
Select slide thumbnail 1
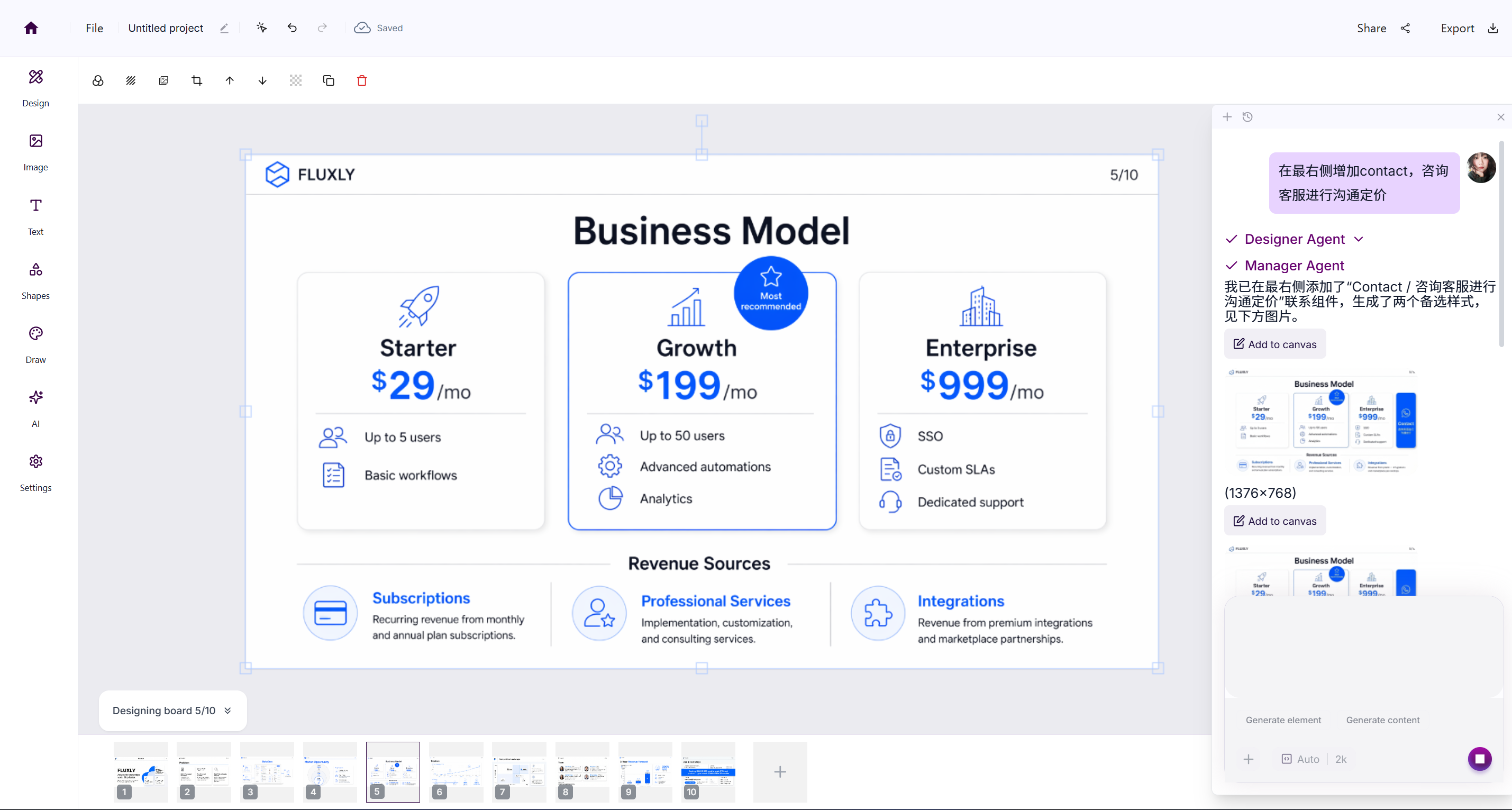point(141,771)
